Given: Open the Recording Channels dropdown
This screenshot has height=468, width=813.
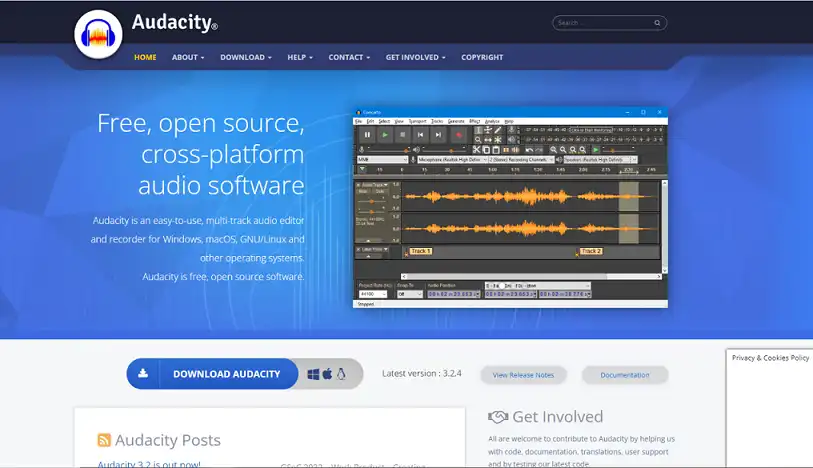Looking at the screenshot, I should pyautogui.click(x=522, y=160).
